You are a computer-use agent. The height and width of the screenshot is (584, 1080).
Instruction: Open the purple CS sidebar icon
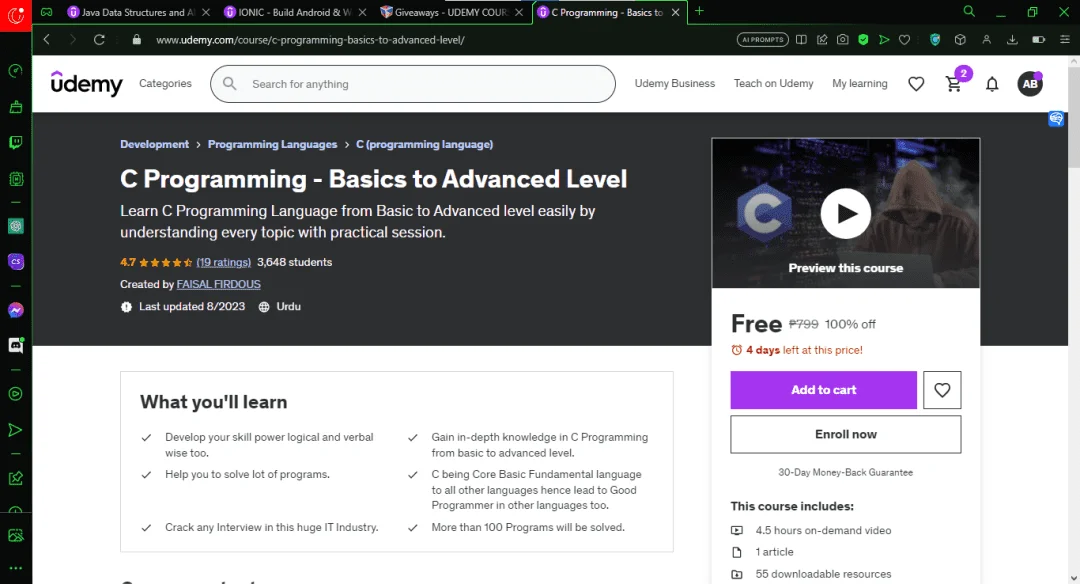[x=15, y=262]
